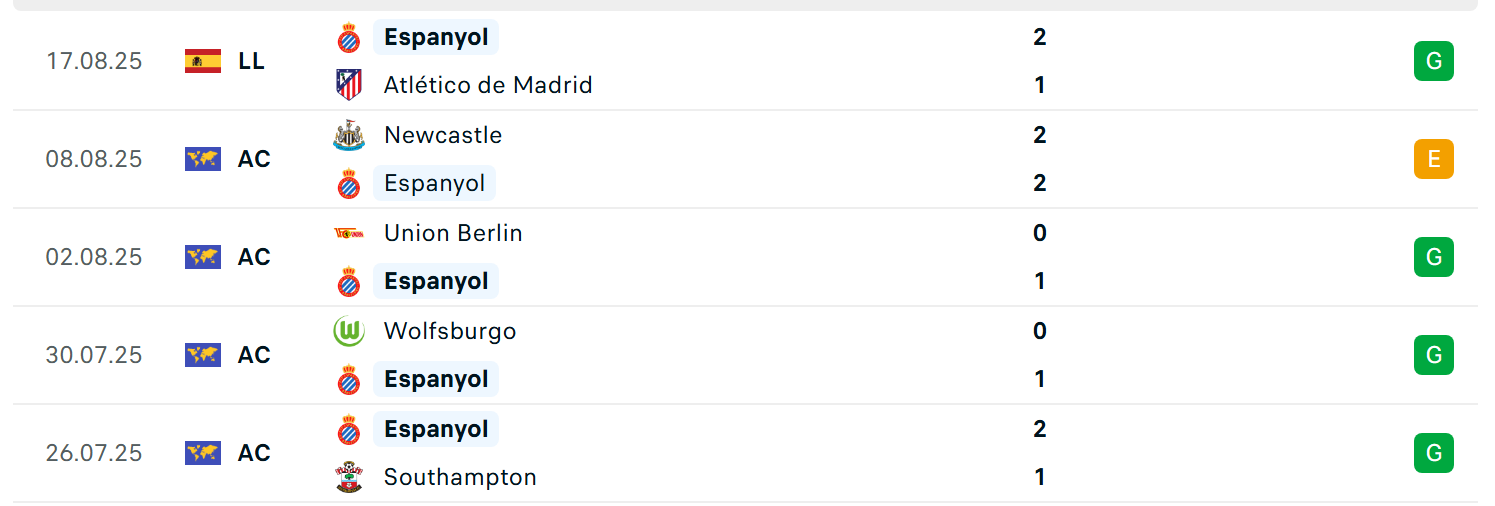Click the Union Berlin club logo
The image size is (1495, 506).
coord(348,233)
